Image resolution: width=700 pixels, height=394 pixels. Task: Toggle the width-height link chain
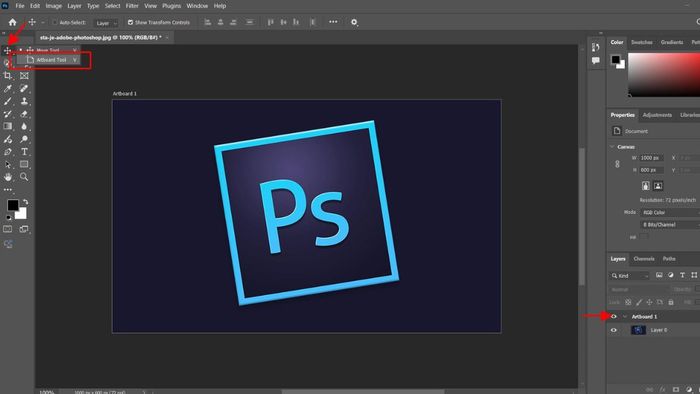tap(617, 164)
